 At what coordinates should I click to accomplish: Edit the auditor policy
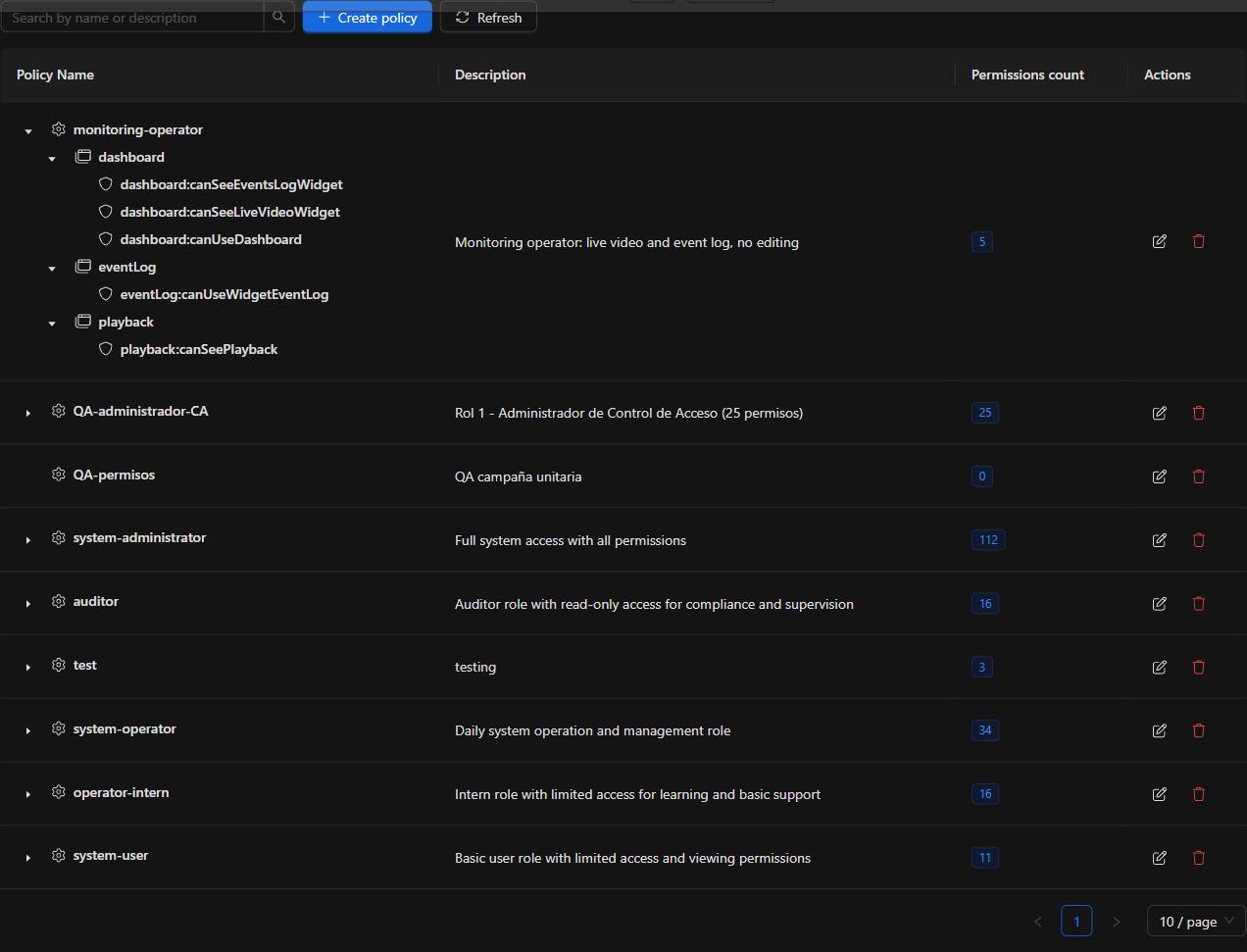1159,604
